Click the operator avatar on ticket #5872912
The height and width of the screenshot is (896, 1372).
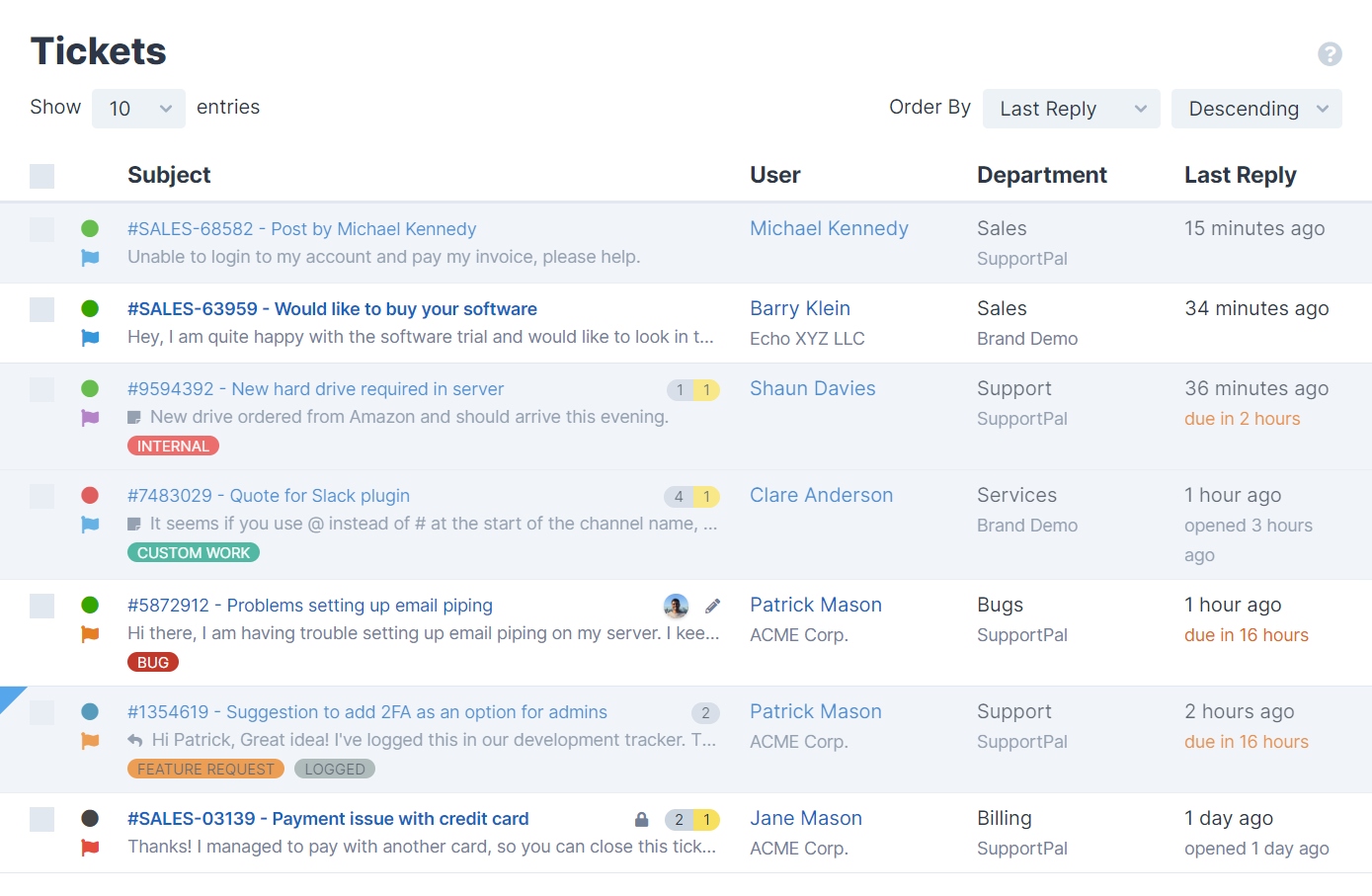click(676, 607)
